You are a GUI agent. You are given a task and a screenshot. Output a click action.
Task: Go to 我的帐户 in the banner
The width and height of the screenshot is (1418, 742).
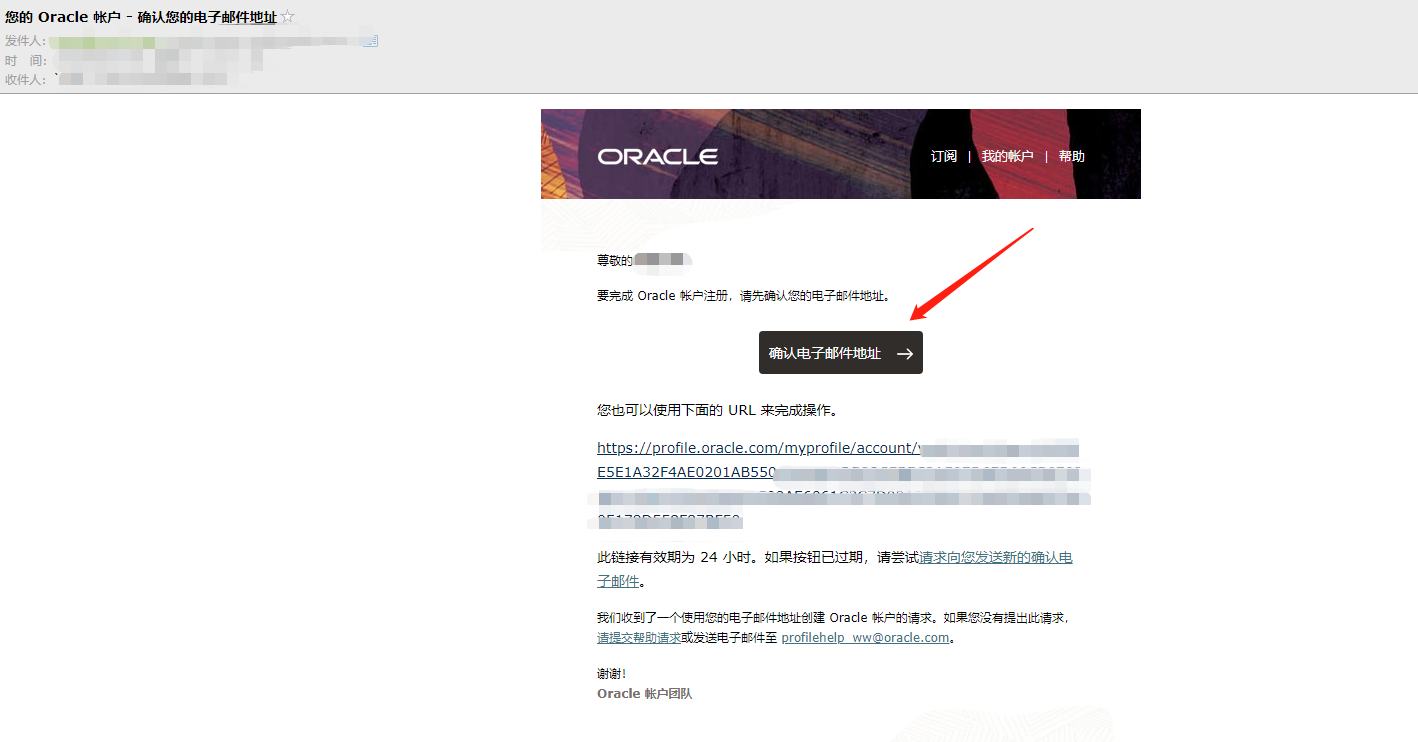coord(1007,156)
